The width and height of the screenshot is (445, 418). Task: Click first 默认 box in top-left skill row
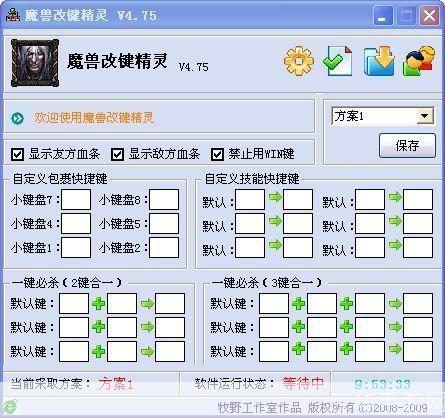(250, 199)
